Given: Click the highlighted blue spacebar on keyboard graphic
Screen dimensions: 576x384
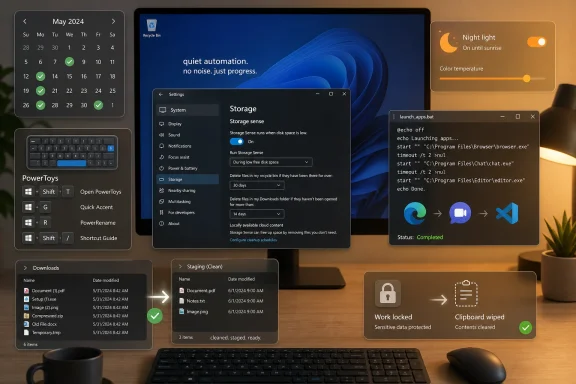Looking at the screenshot, I should (x=72, y=163).
